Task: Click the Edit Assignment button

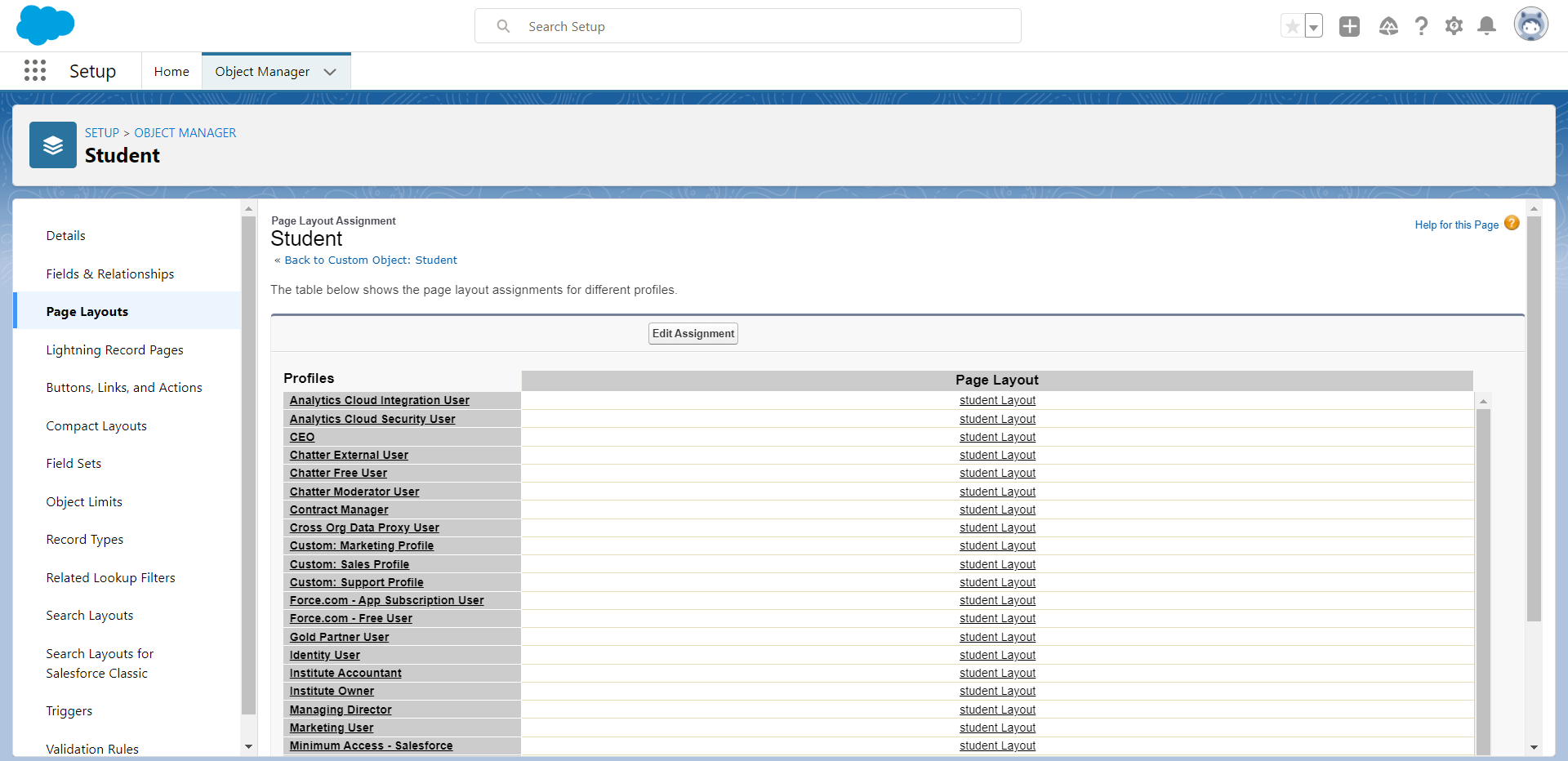Action: coord(693,333)
